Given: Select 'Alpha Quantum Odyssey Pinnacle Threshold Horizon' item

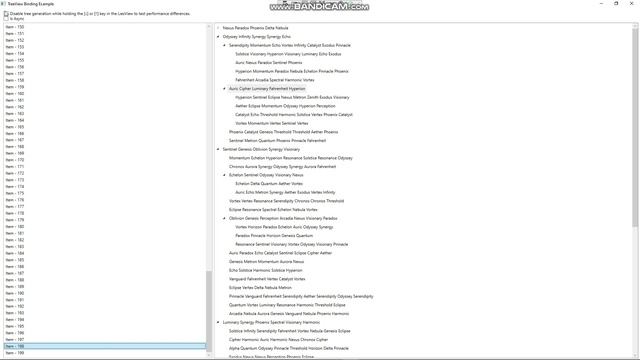Looking at the screenshot, I should tap(289, 348).
